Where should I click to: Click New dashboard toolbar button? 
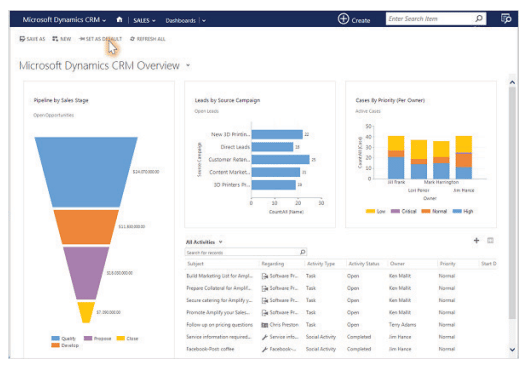tap(62, 39)
